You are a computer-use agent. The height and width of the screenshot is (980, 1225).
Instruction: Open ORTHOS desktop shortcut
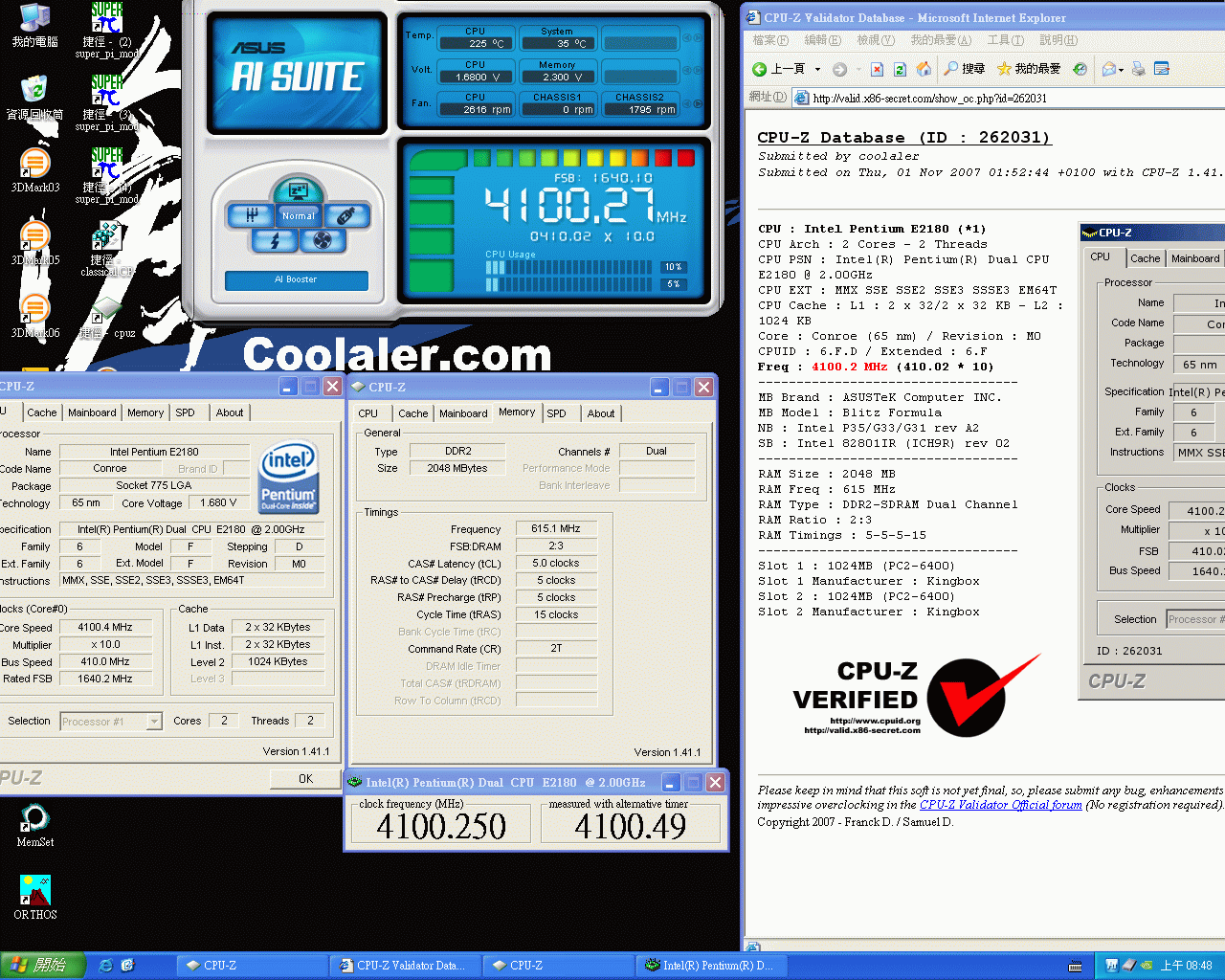pos(35,899)
